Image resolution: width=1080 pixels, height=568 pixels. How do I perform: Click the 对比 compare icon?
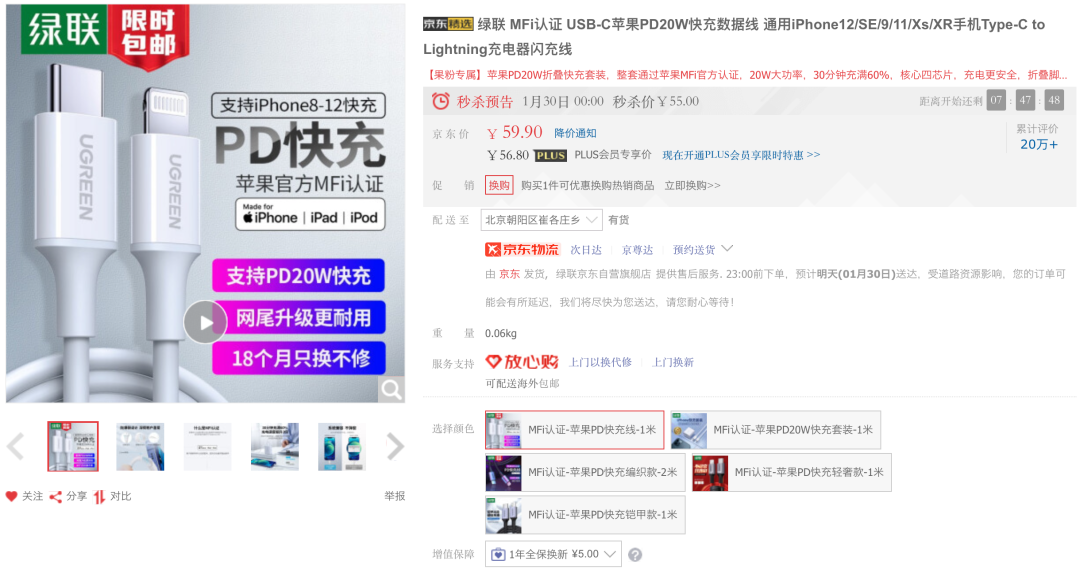[x=99, y=496]
